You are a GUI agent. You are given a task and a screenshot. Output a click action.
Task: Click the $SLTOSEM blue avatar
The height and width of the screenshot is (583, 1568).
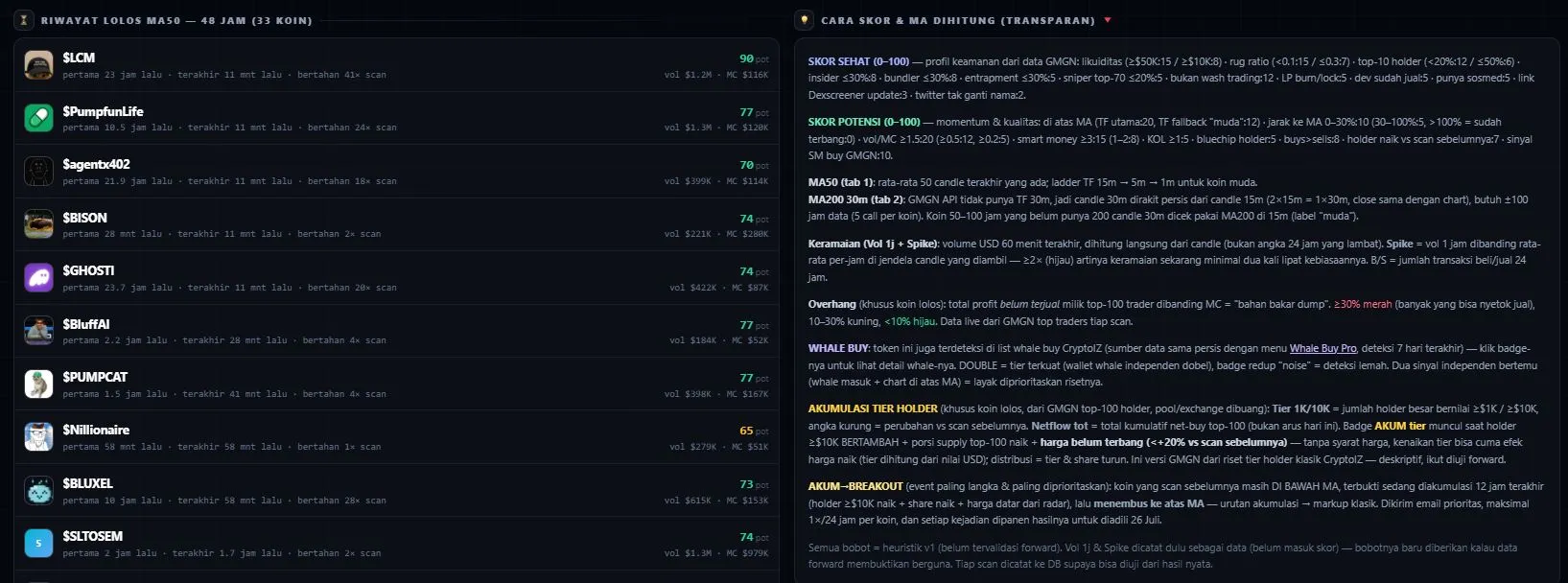[x=38, y=544]
